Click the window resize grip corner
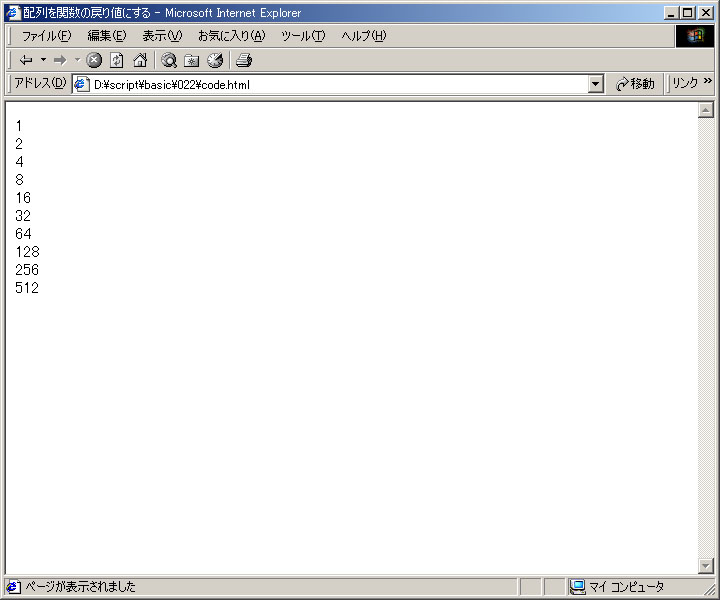Viewport: 720px width, 600px height. (709, 589)
